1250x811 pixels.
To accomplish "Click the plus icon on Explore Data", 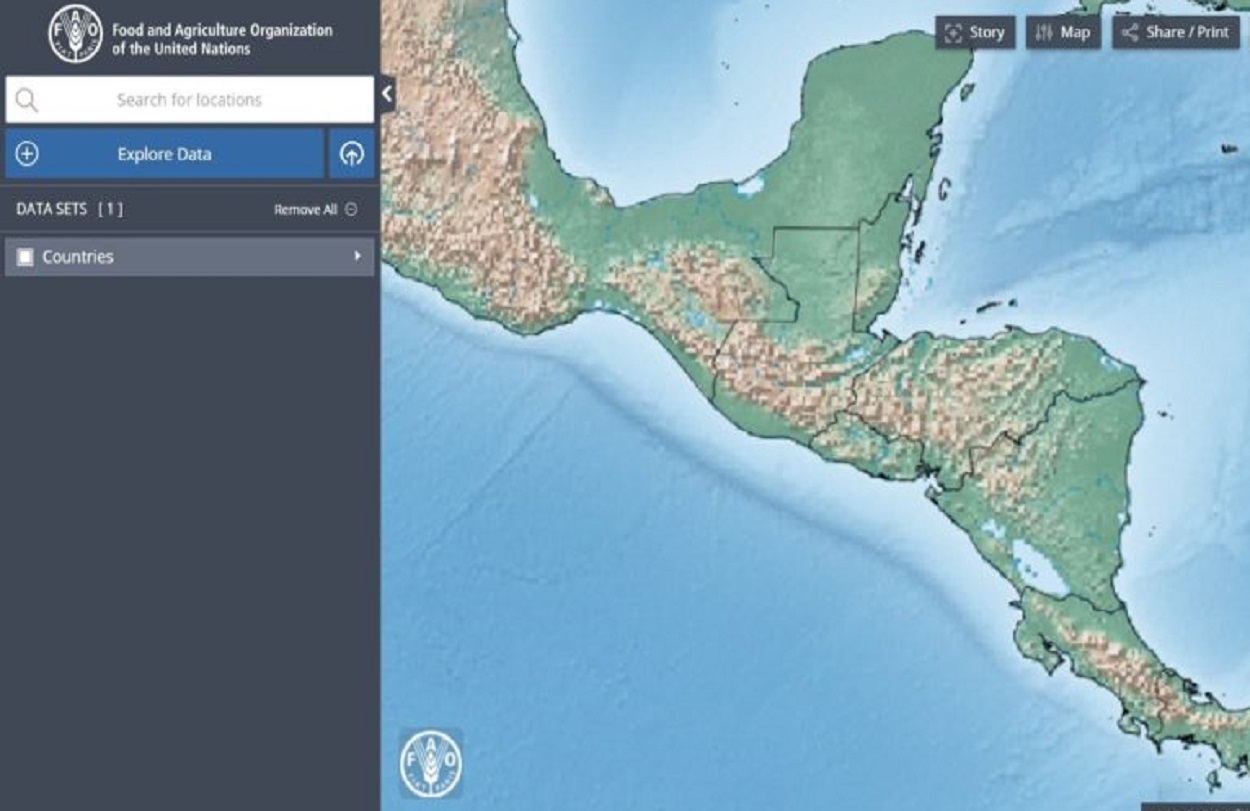I will [x=28, y=154].
